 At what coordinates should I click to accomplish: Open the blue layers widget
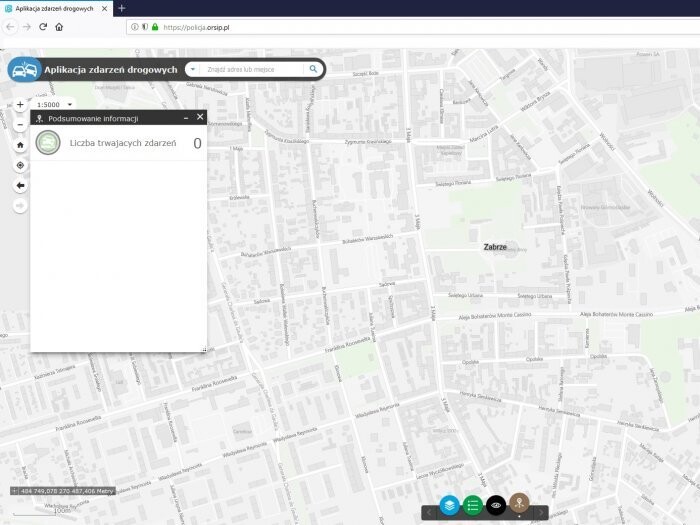tap(450, 506)
